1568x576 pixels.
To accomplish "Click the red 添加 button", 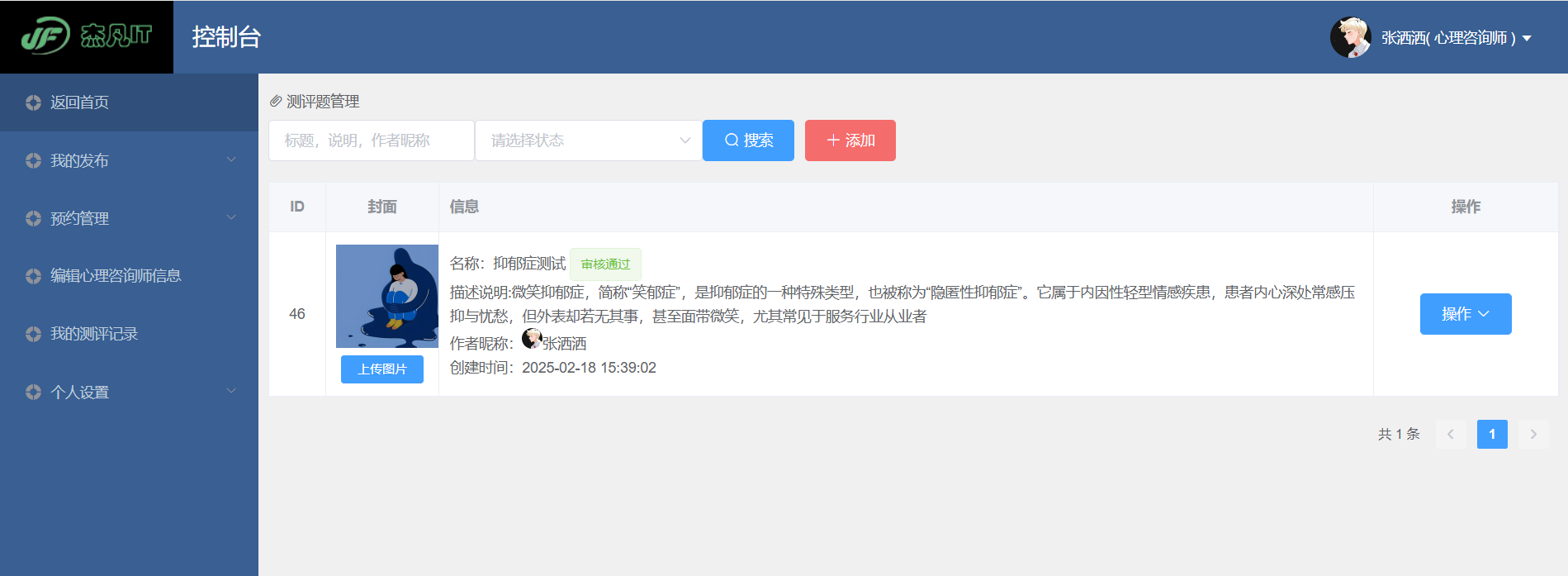I will (850, 140).
